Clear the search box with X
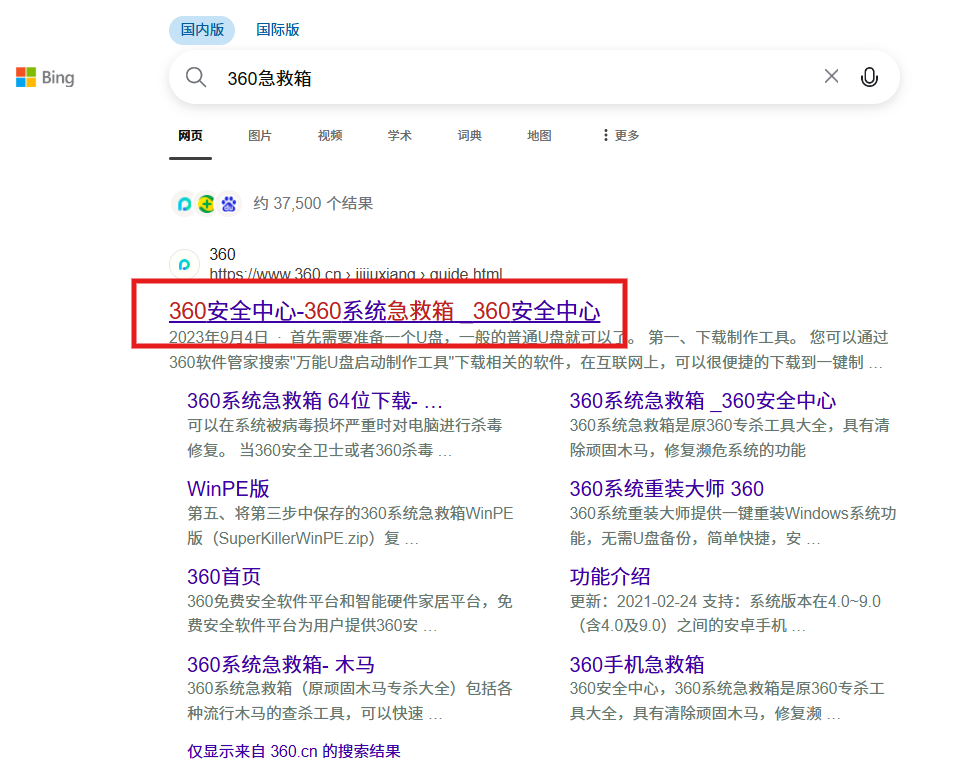Viewport: 959px width, 773px height. [x=831, y=76]
